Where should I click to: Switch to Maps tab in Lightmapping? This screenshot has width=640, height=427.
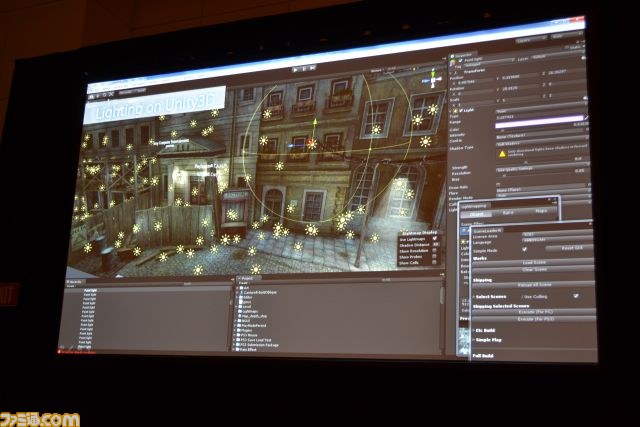pos(541,211)
